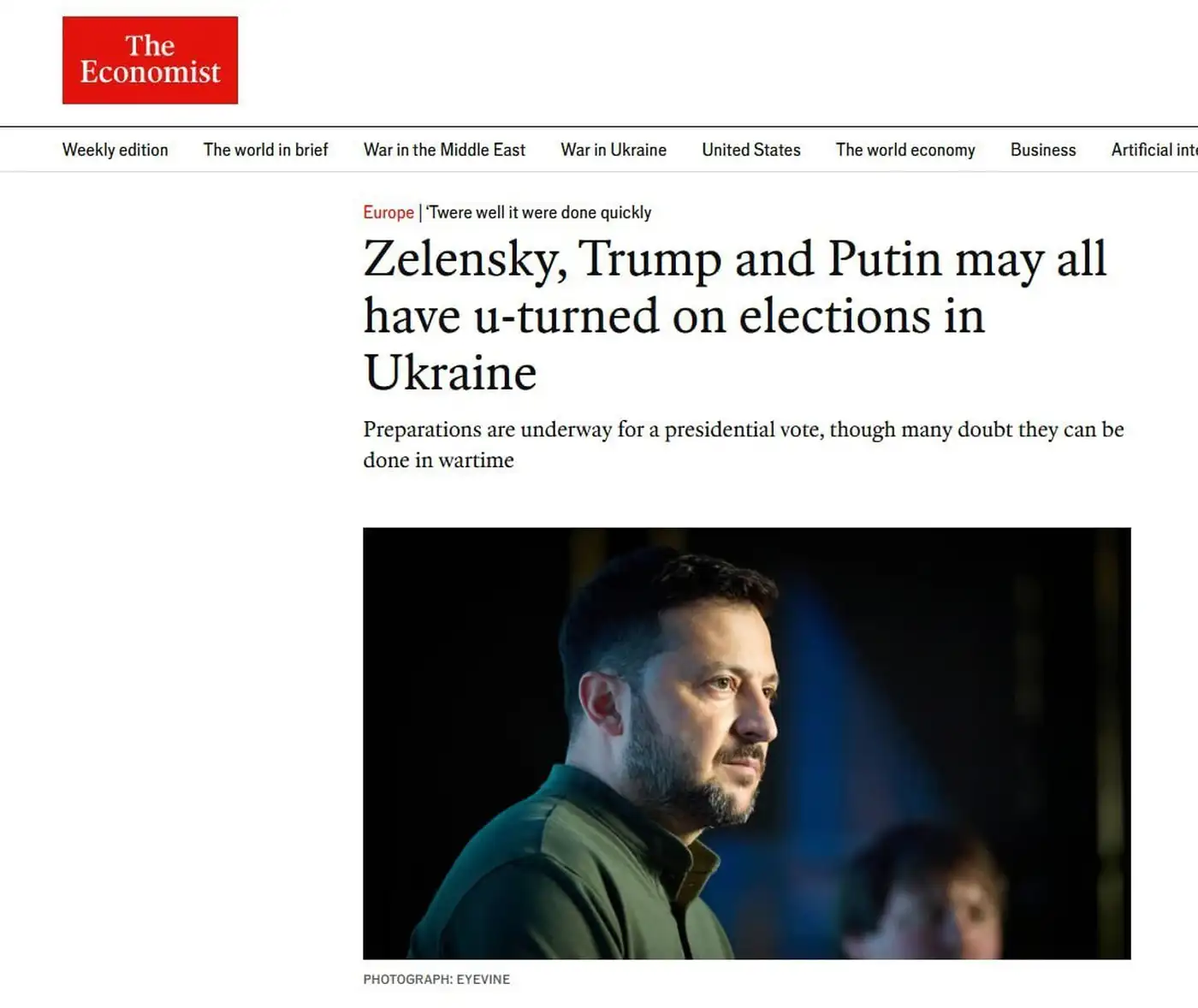Open the partially visible Artificial intelligence item

coord(1154,150)
